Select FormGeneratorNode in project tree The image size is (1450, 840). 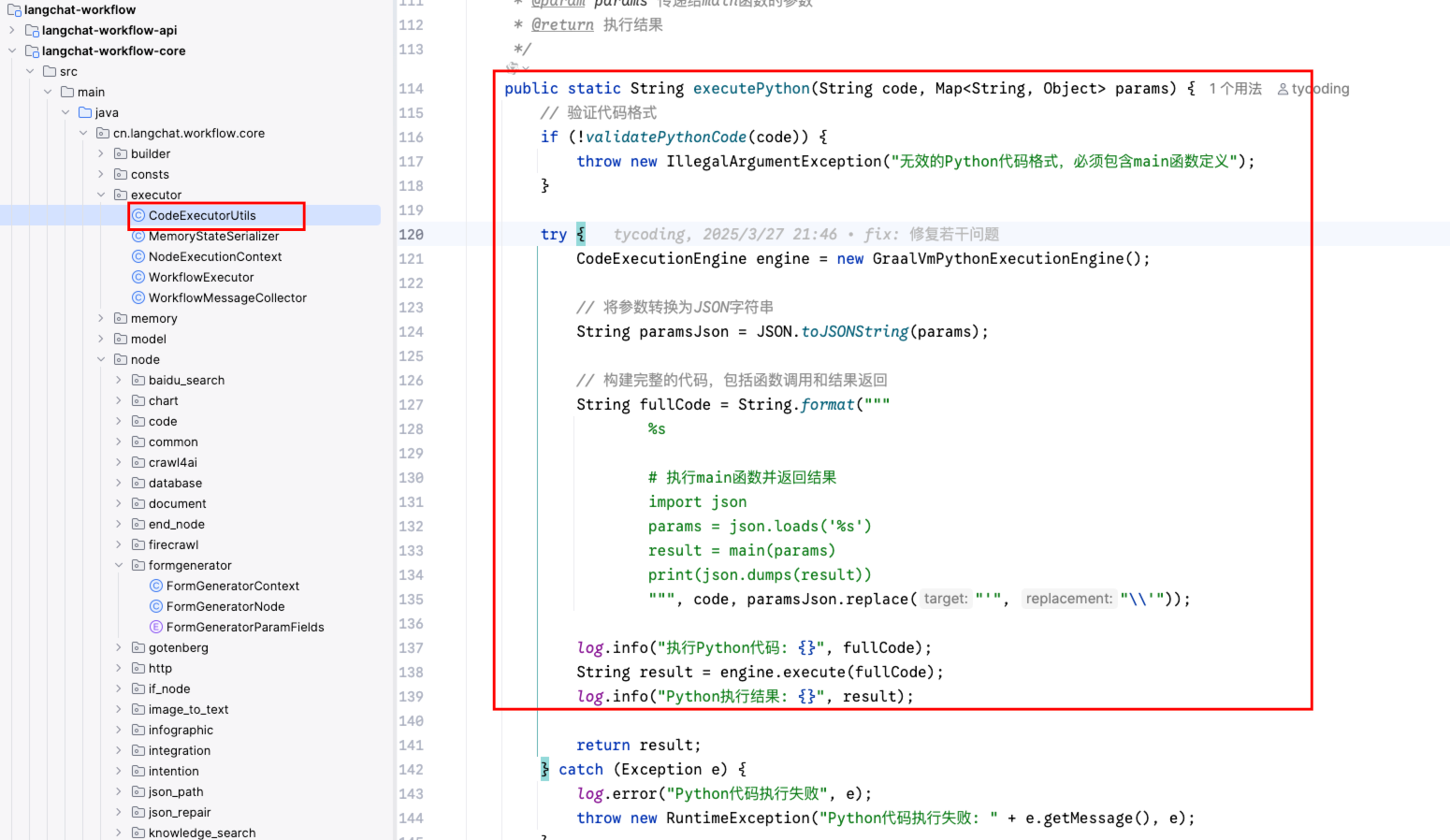pos(225,606)
